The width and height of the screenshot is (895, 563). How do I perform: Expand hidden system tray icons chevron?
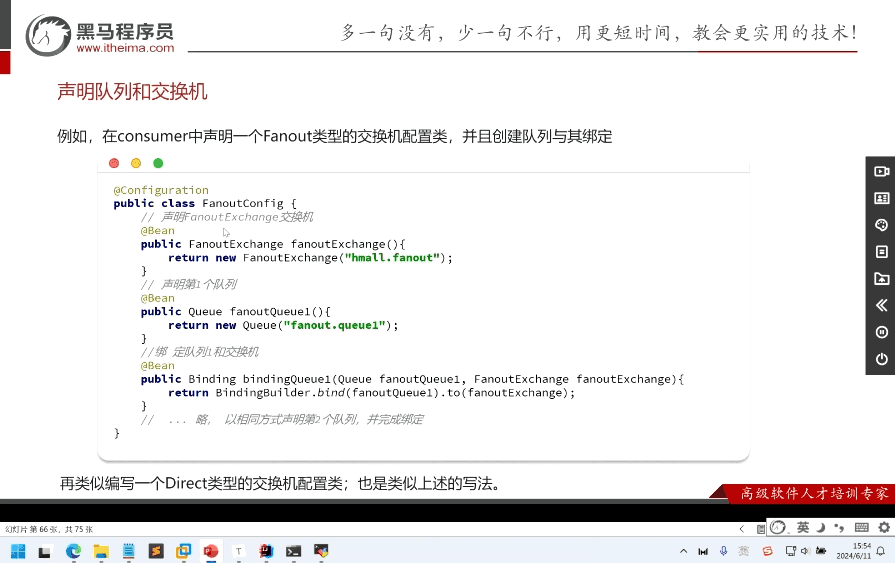[684, 551]
